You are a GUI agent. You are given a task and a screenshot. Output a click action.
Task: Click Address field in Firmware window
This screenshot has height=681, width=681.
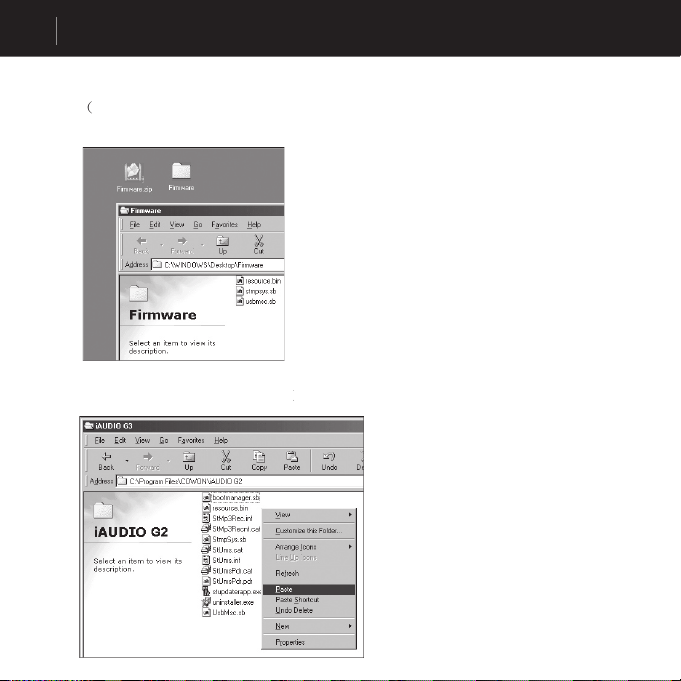(218, 265)
